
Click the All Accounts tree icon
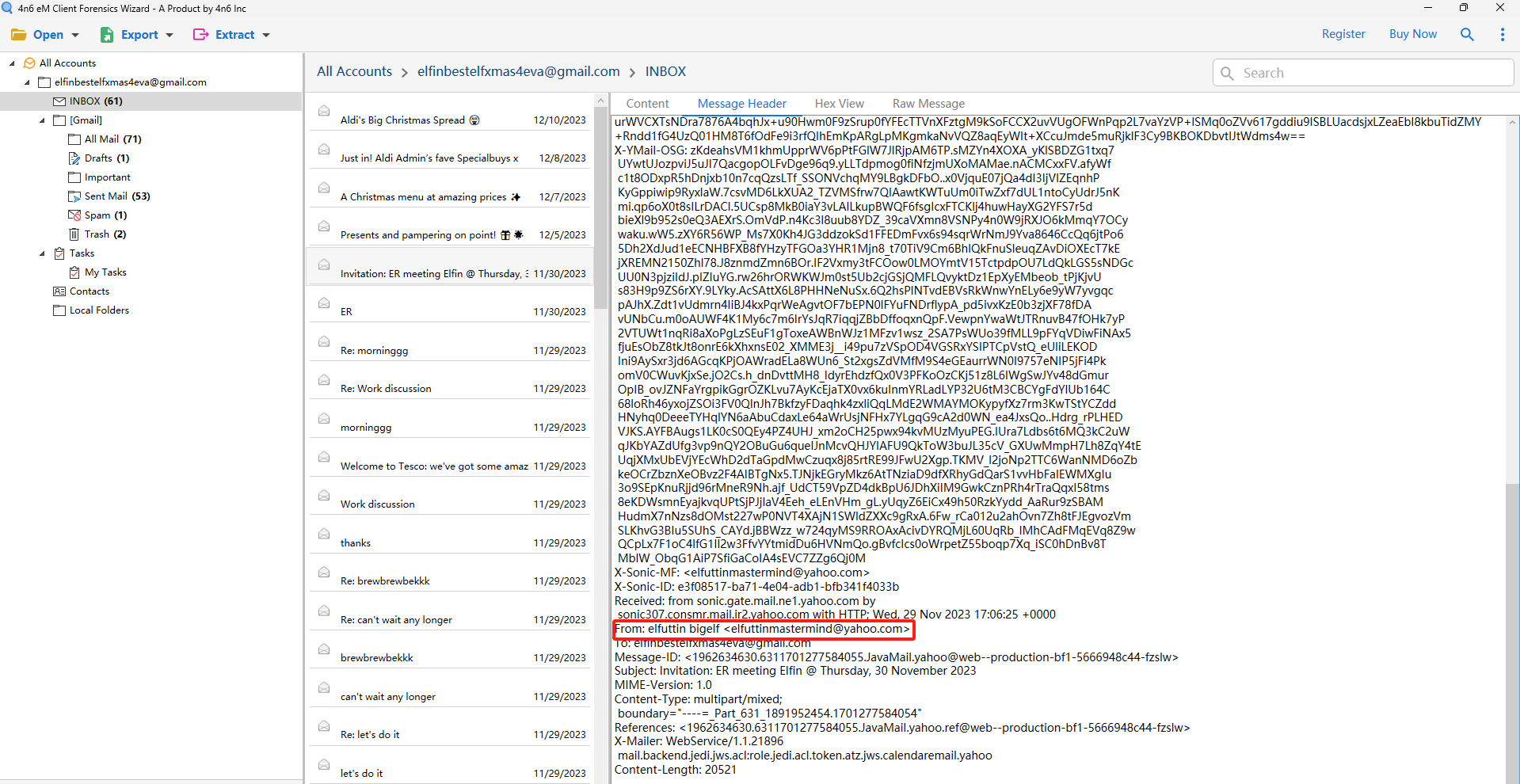[29, 63]
